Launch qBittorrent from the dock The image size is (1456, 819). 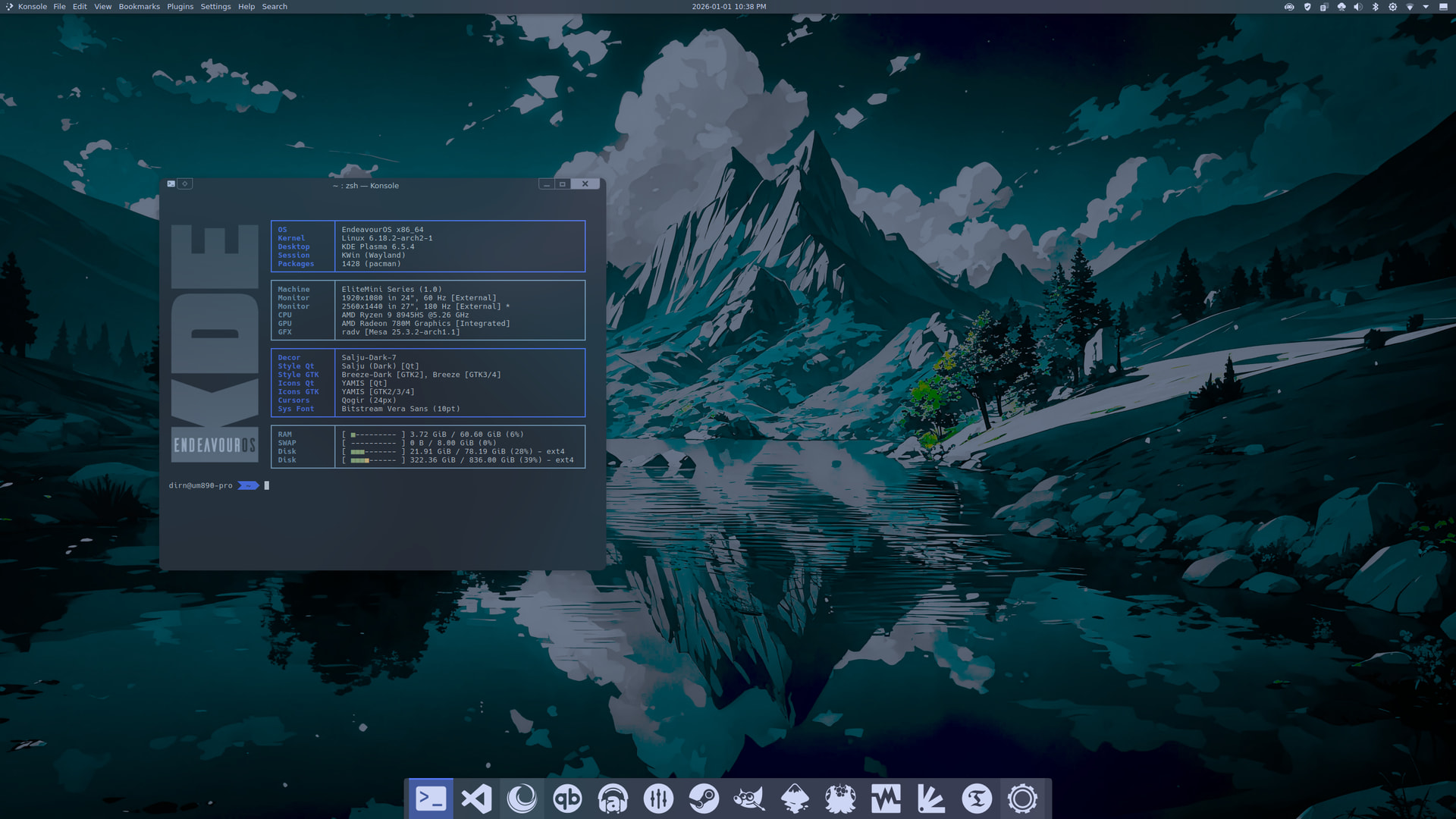[567, 799]
